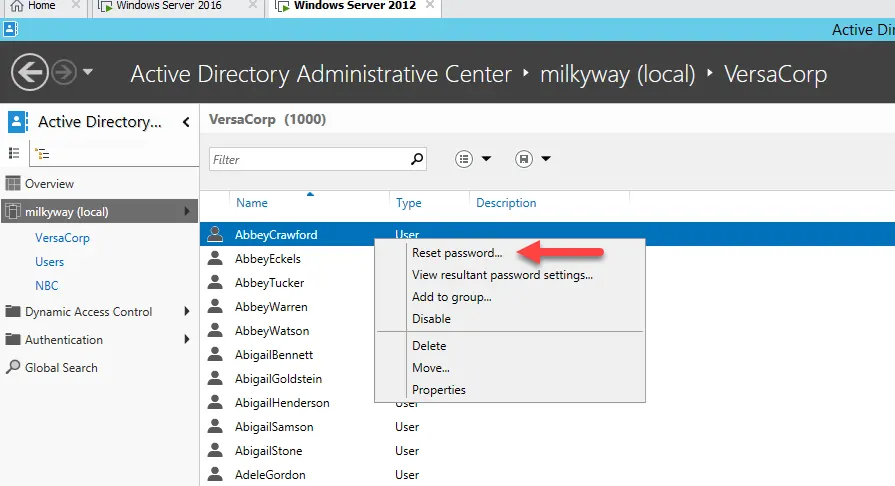The width and height of the screenshot is (895, 486).
Task: Click the forward navigation arrow
Action: pyautogui.click(x=64, y=73)
